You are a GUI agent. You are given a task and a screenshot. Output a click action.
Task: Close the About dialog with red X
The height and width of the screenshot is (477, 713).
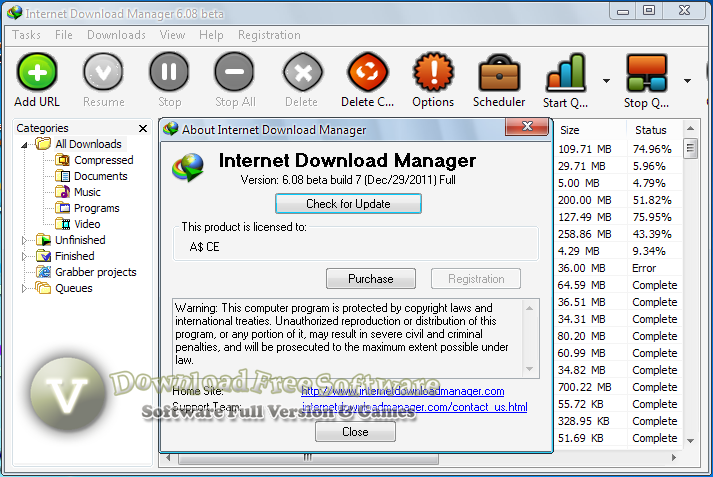click(x=527, y=126)
